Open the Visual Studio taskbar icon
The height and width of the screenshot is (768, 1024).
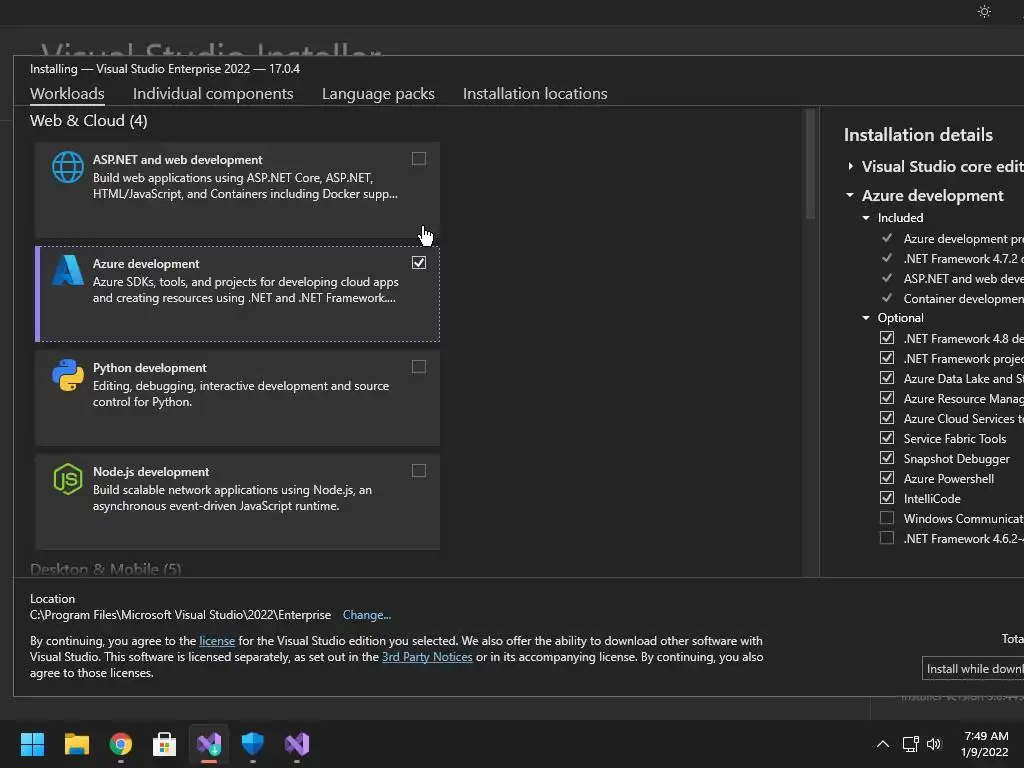click(x=297, y=744)
